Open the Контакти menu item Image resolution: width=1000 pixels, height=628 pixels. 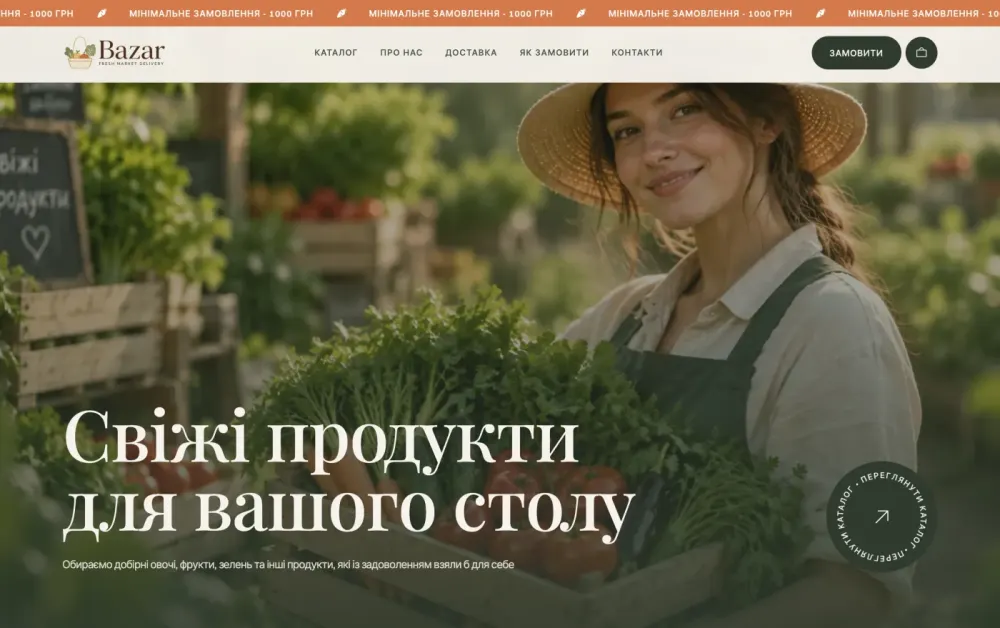(x=637, y=53)
